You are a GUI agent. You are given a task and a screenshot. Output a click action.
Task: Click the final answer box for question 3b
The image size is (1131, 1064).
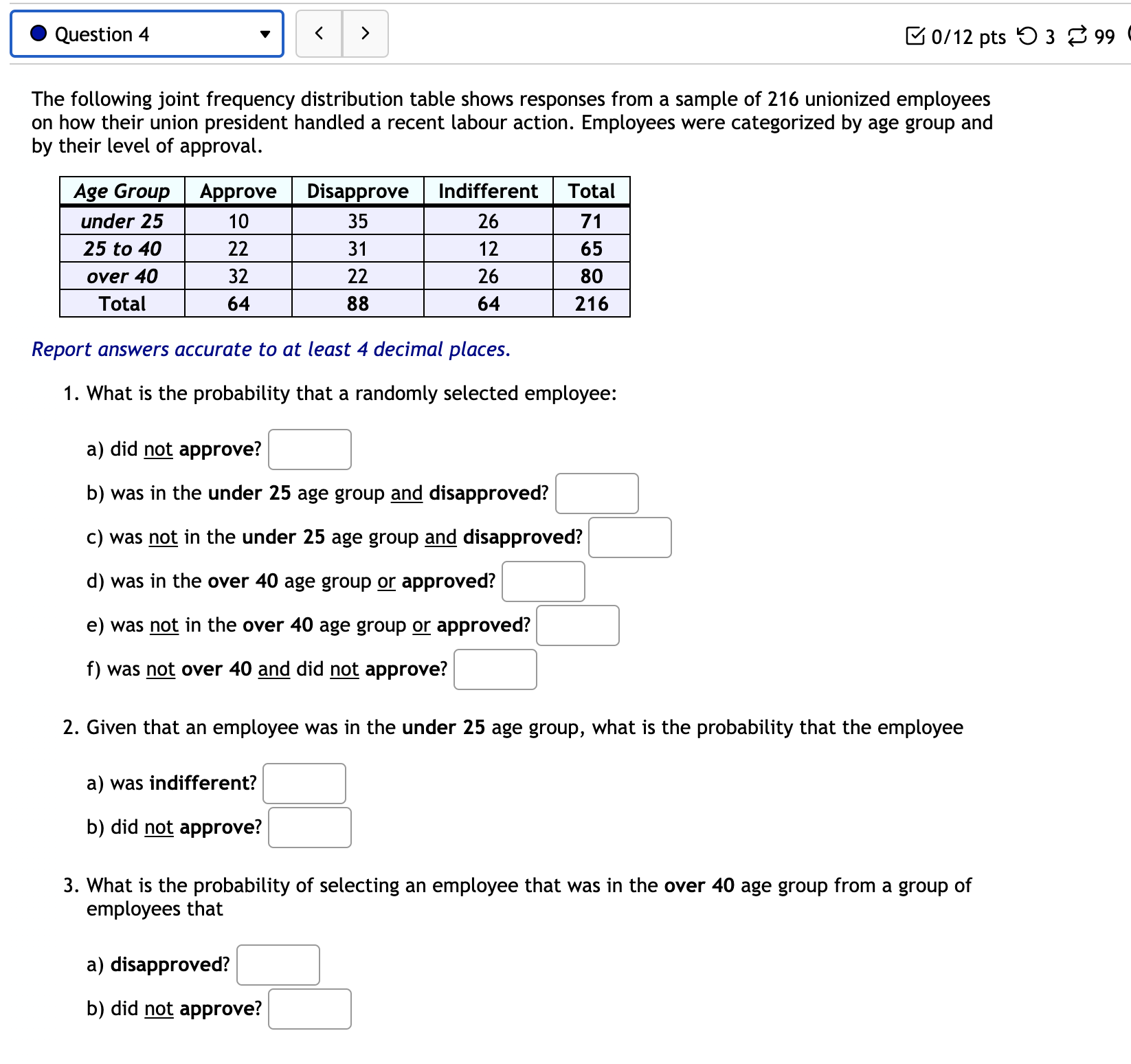click(309, 1009)
